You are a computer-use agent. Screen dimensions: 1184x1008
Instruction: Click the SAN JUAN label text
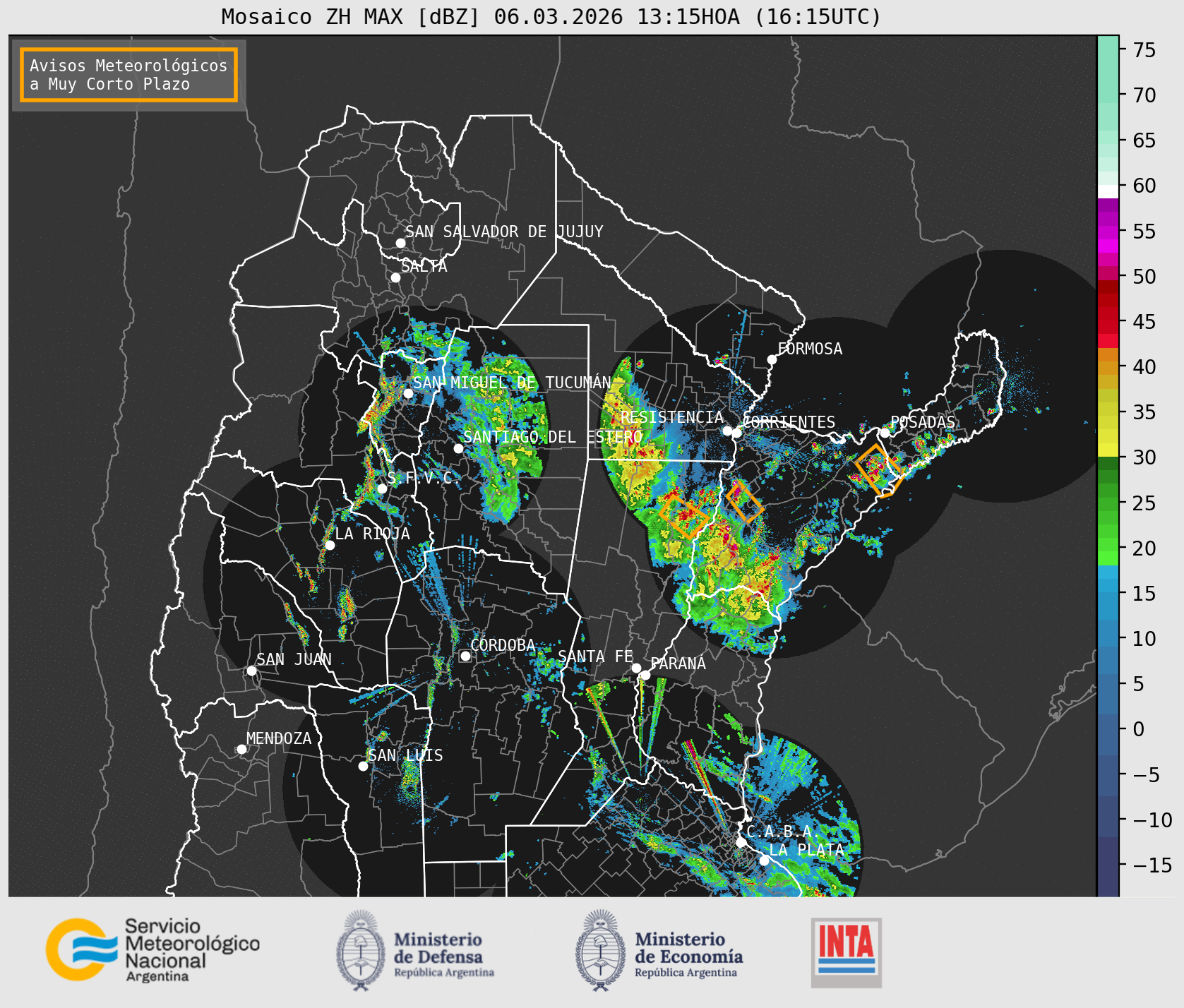294,659
